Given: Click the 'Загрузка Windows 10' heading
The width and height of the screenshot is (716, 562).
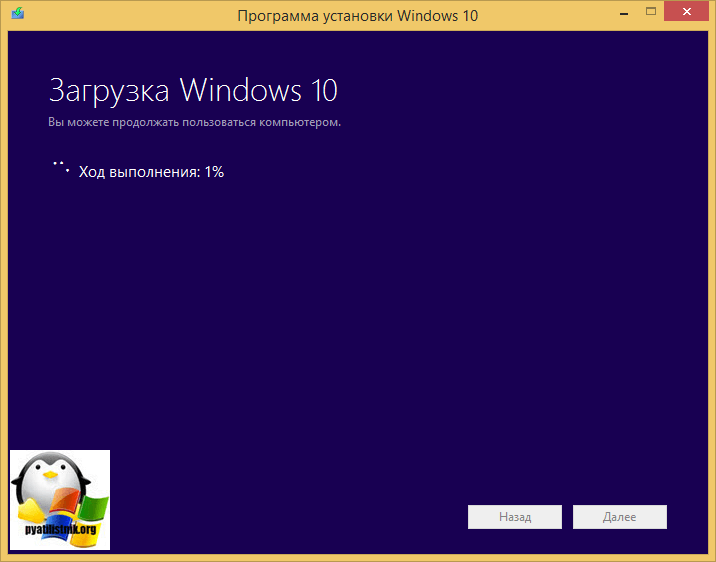Looking at the screenshot, I should (x=193, y=90).
